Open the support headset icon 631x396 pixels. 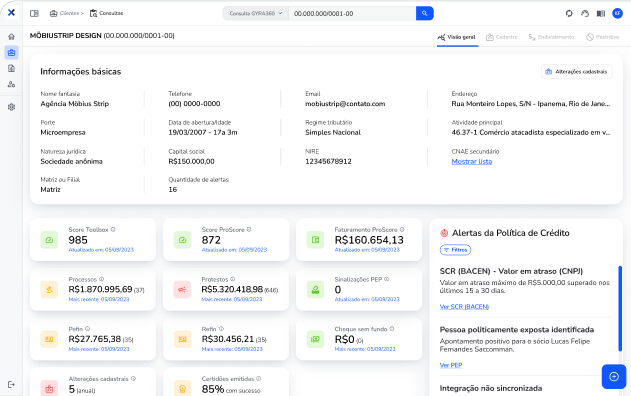[585, 13]
